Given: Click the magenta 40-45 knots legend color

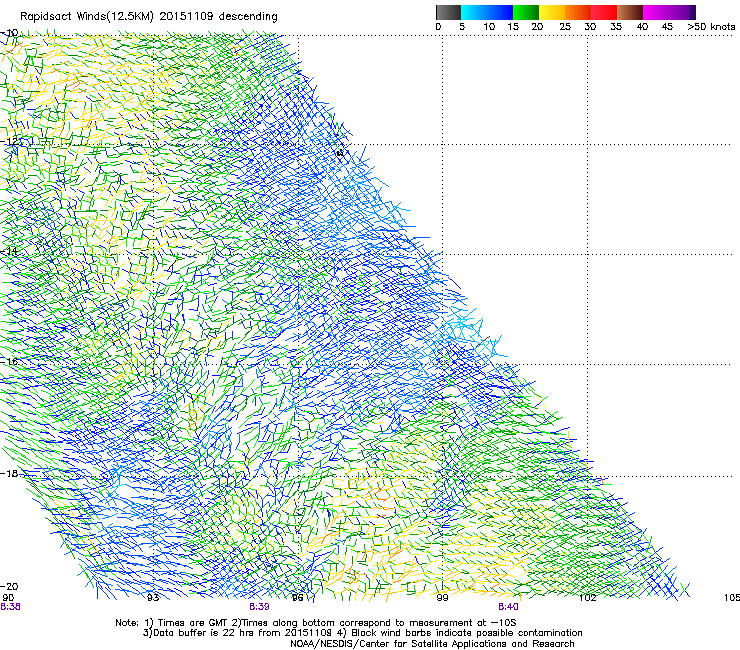Looking at the screenshot, I should 656,12.
